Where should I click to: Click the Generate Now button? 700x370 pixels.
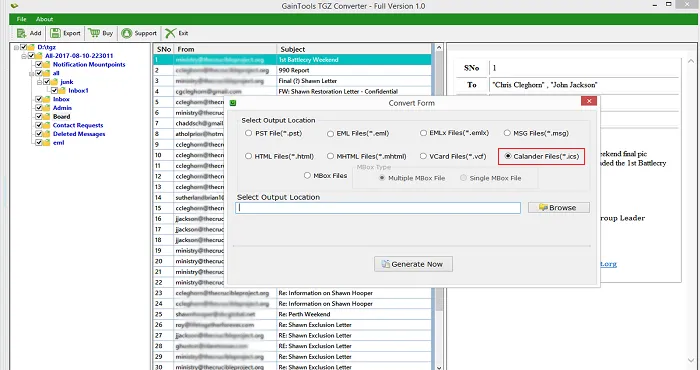(413, 264)
